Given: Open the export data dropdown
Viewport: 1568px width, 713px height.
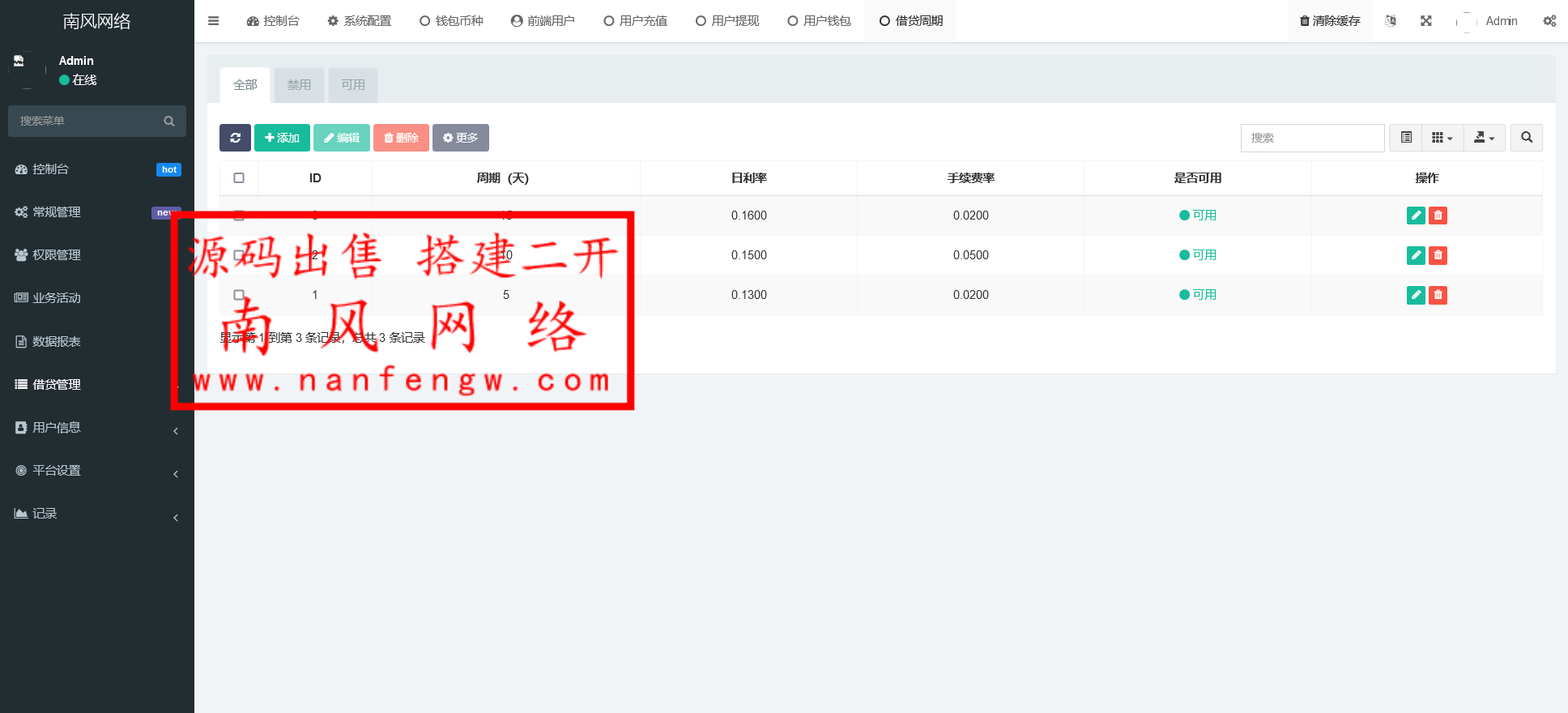Looking at the screenshot, I should (1484, 138).
